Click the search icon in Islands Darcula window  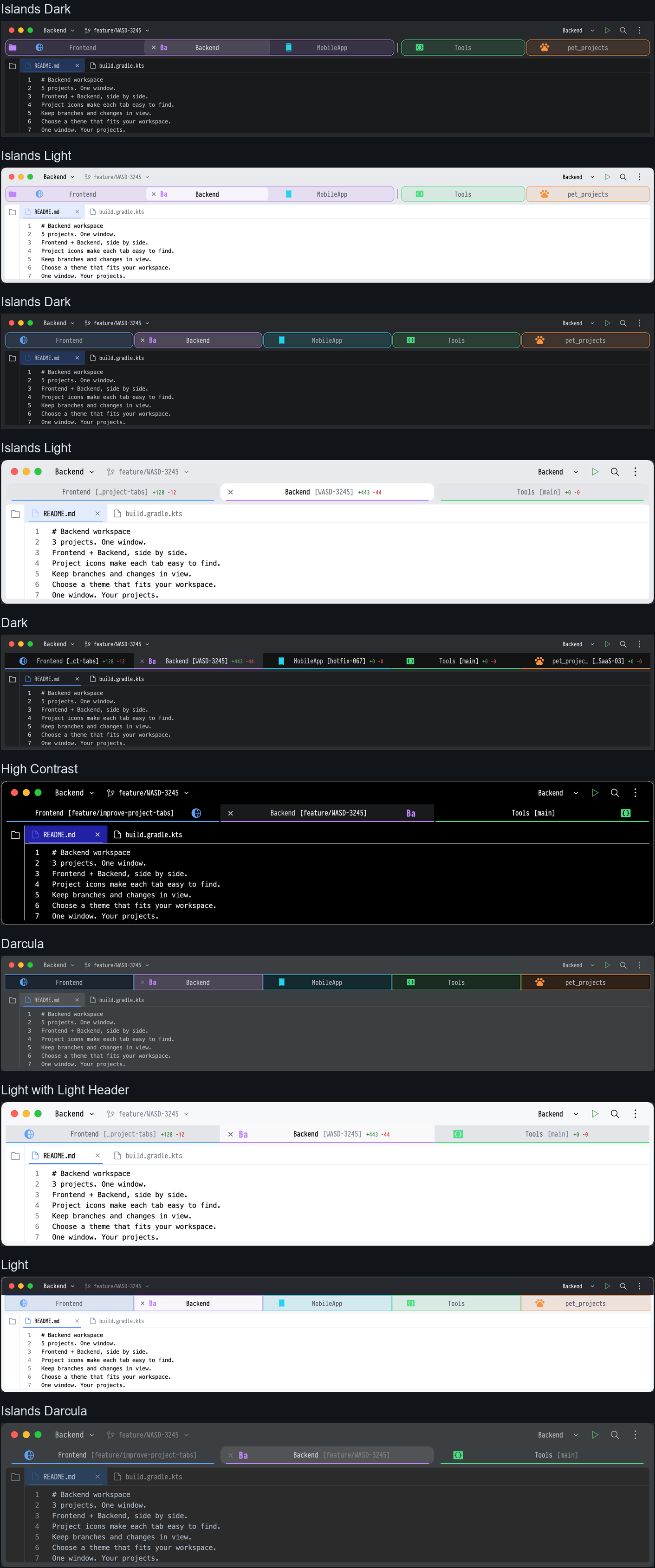(x=615, y=1435)
